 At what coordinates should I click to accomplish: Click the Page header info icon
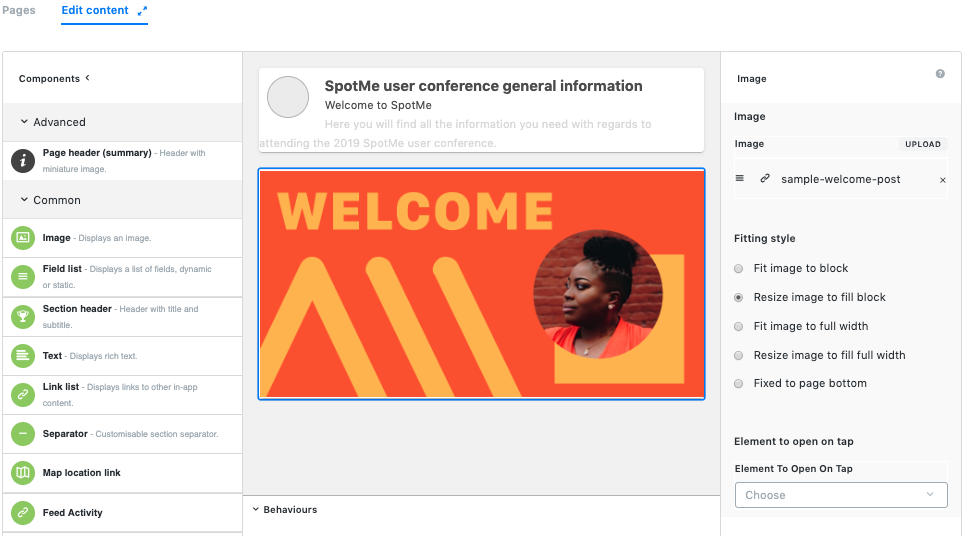pyautogui.click(x=23, y=161)
